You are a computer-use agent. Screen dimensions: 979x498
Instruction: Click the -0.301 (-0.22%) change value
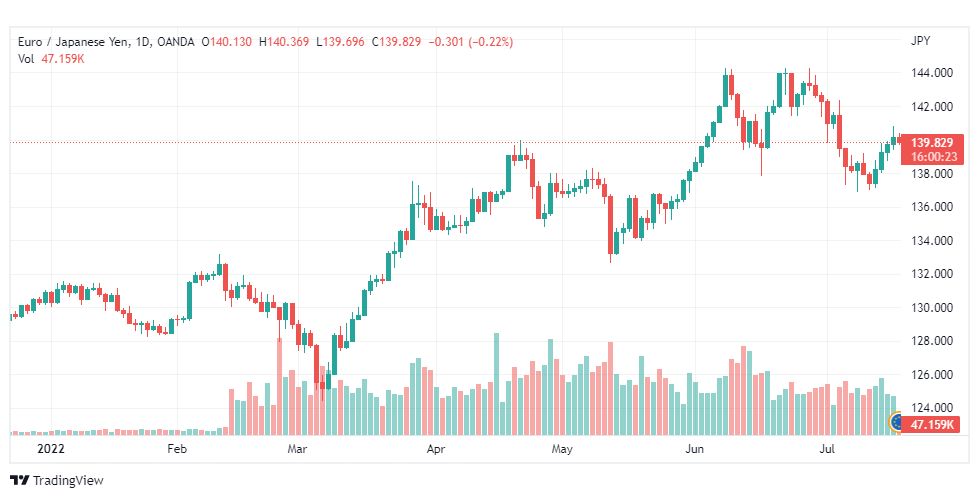pyautogui.click(x=471, y=42)
